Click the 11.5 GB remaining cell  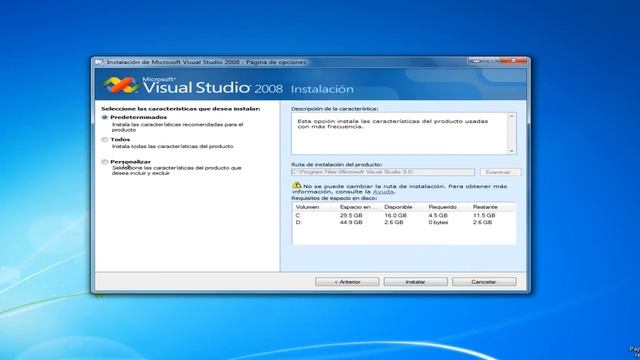pyautogui.click(x=484, y=216)
